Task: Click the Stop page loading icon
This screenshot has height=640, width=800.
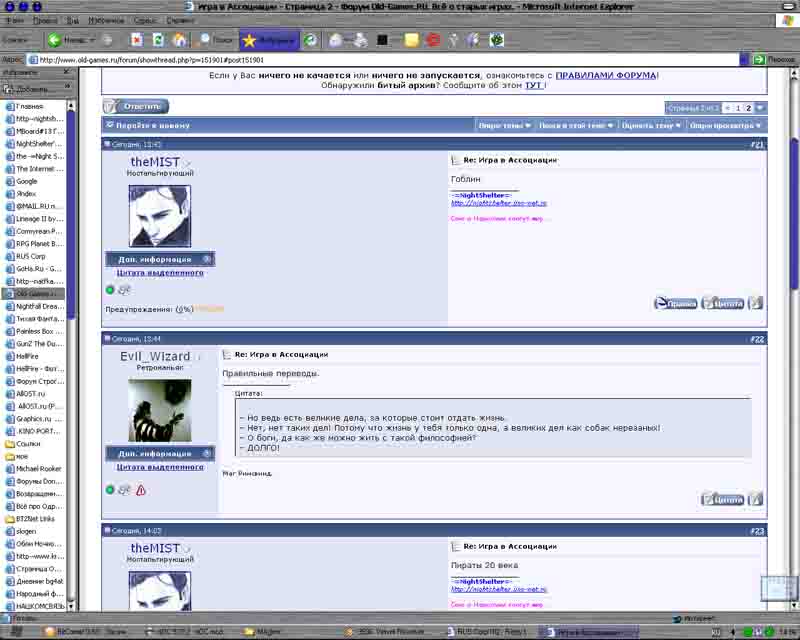Action: 136,40
